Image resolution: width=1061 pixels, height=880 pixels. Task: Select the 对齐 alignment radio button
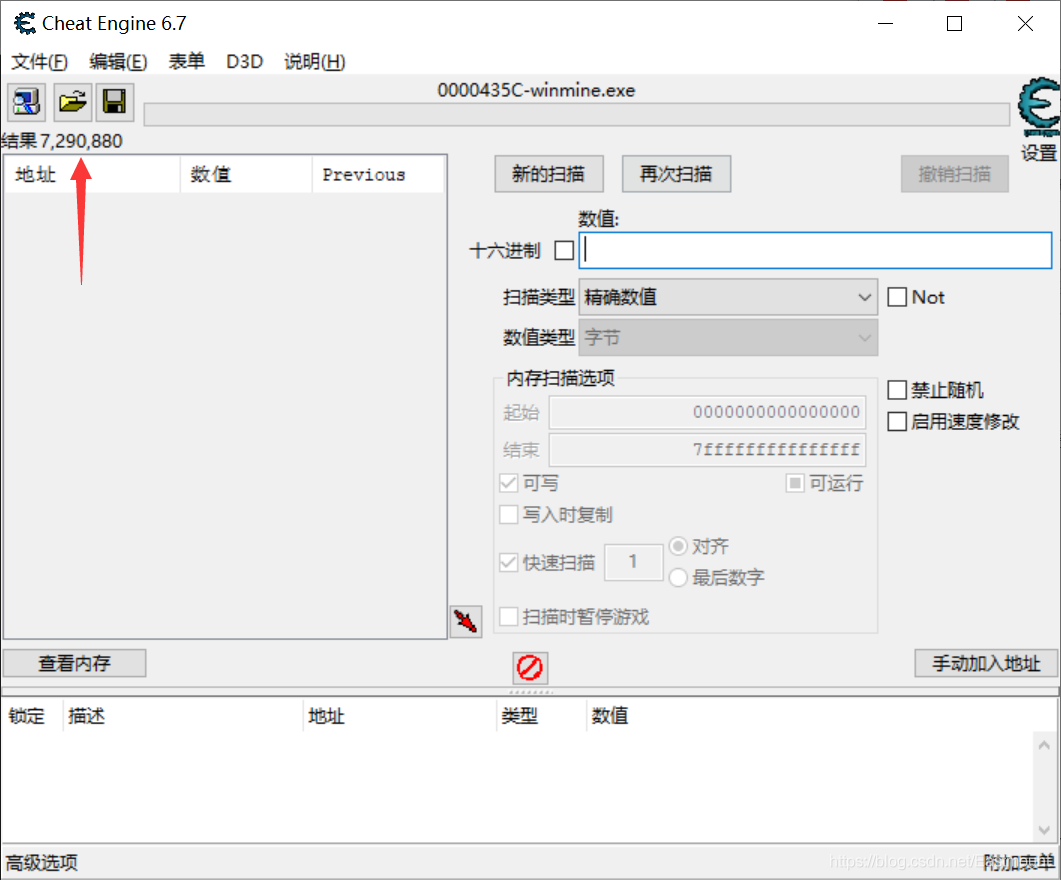pyautogui.click(x=678, y=546)
